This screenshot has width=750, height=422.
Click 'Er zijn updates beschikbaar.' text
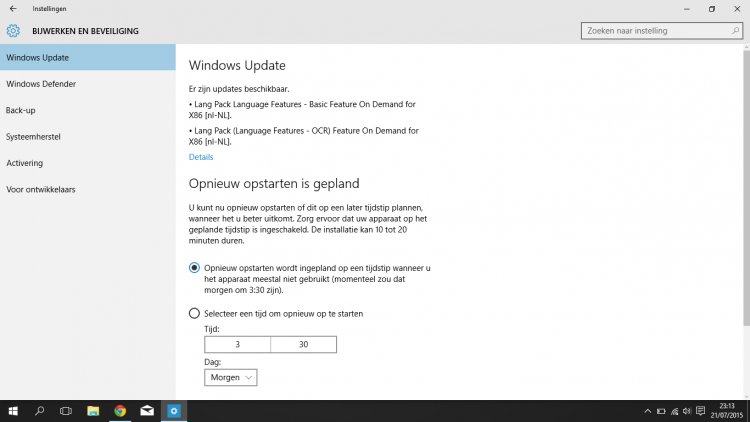239,89
